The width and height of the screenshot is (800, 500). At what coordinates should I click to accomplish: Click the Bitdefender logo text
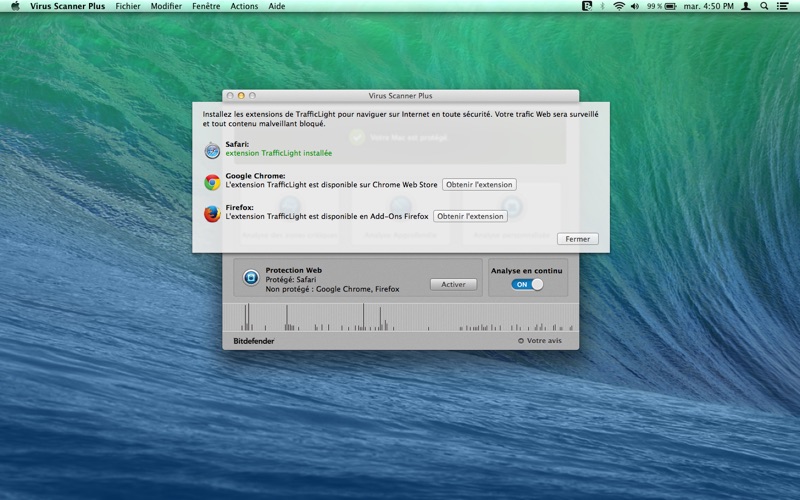tap(254, 341)
